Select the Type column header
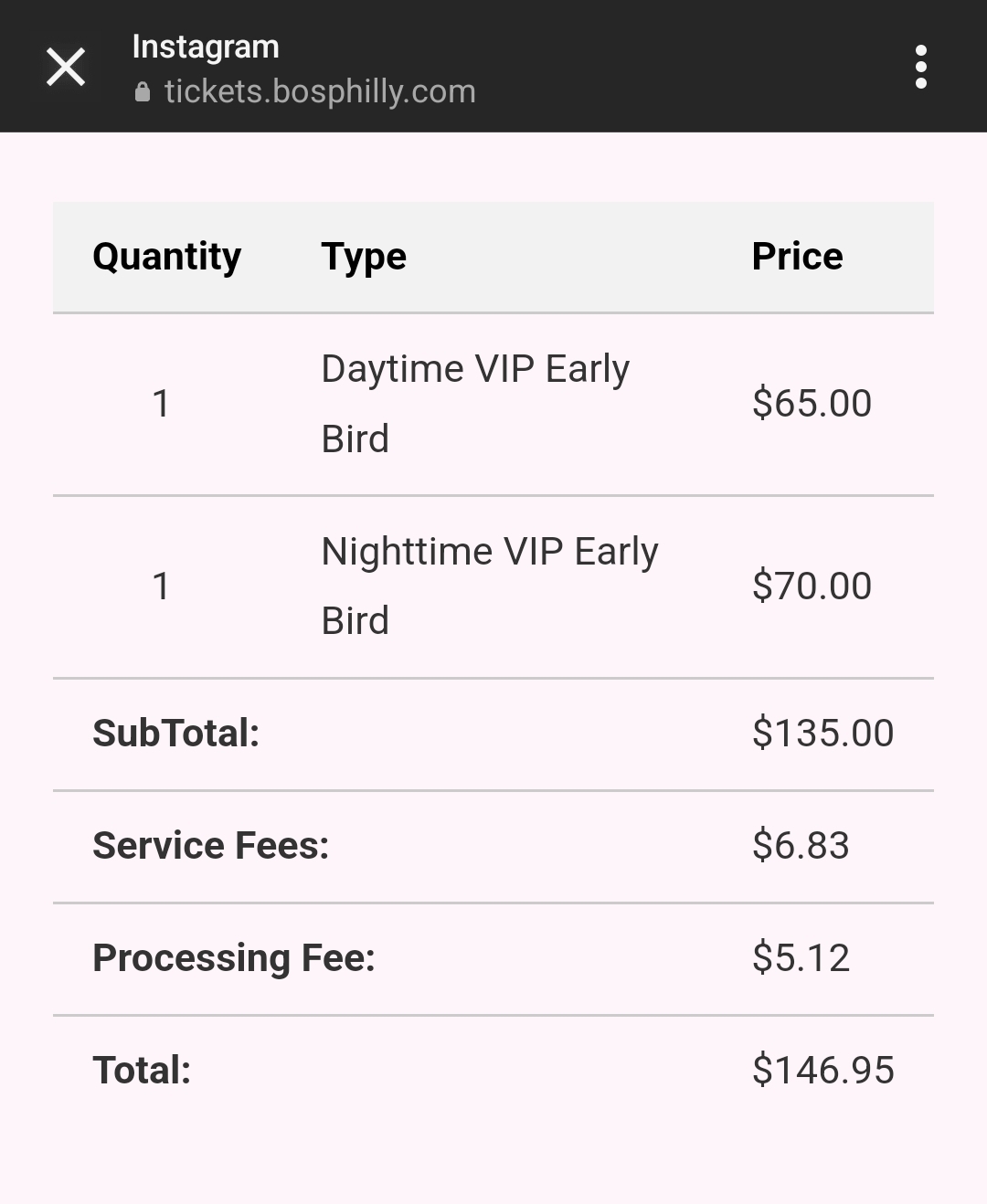Image resolution: width=987 pixels, height=1204 pixels. coord(364,257)
